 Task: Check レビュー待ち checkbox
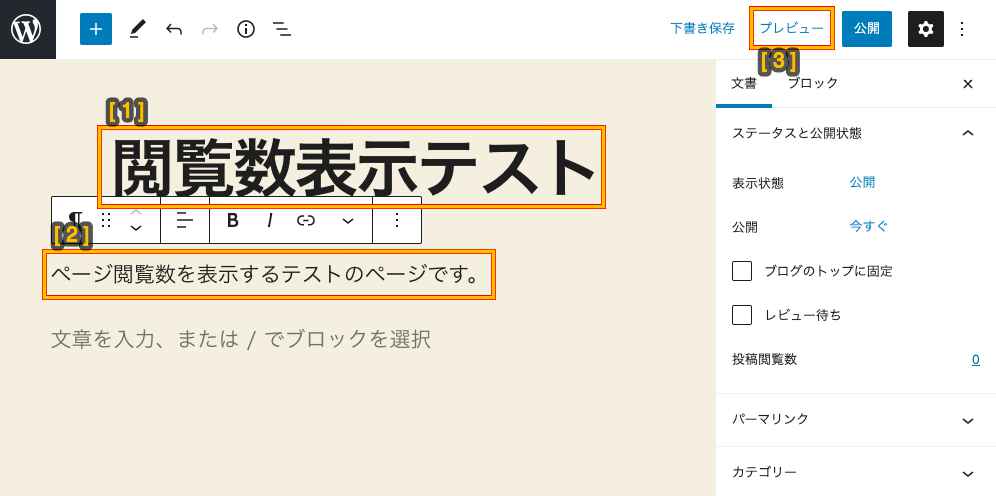tap(742, 315)
